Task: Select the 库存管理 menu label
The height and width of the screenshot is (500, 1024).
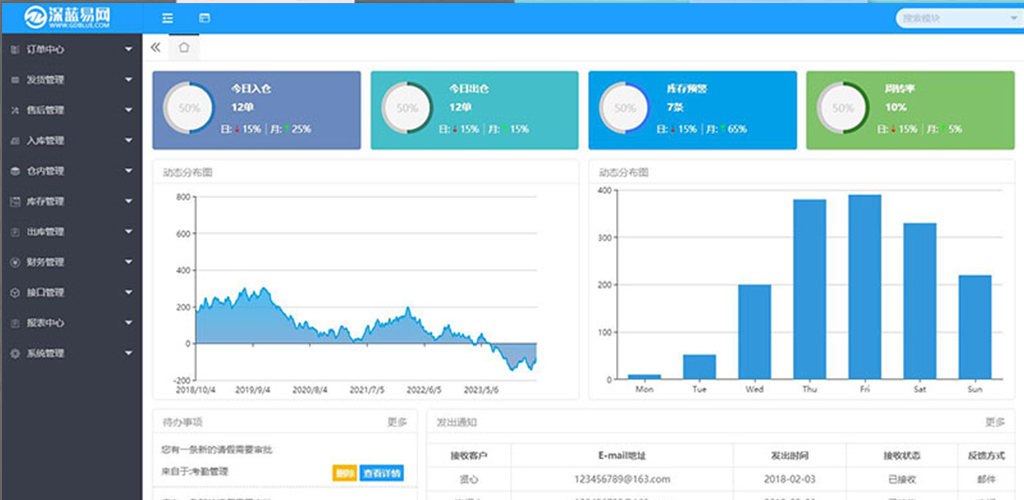Action: [x=45, y=202]
